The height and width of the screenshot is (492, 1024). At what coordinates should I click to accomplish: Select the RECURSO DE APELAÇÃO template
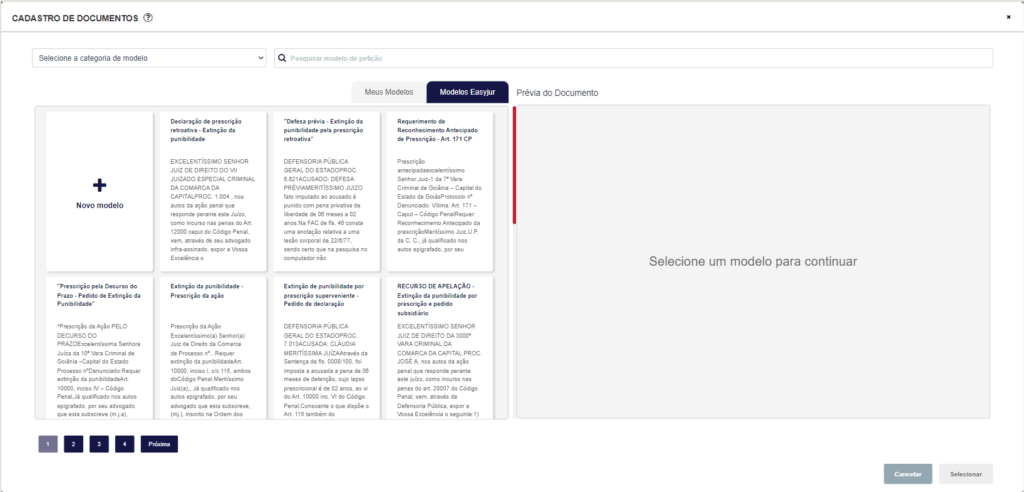[440, 348]
